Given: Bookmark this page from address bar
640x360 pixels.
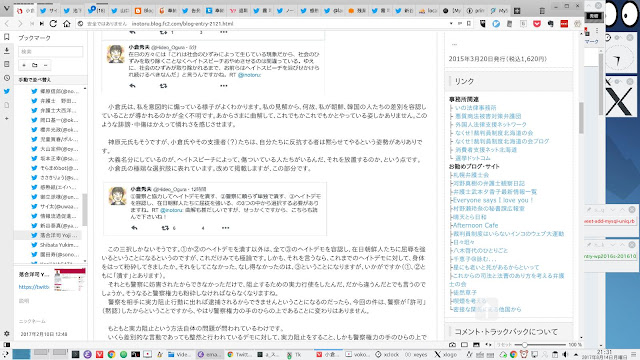Looking at the screenshot, I should [x=469, y=24].
